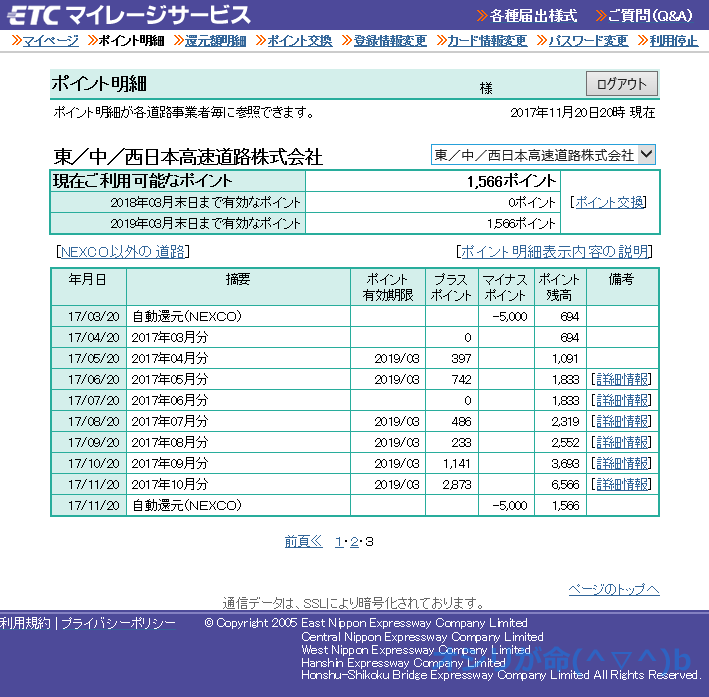The image size is (709, 697).
Task: Open 利用停止 navigation link
Action: pos(674,41)
